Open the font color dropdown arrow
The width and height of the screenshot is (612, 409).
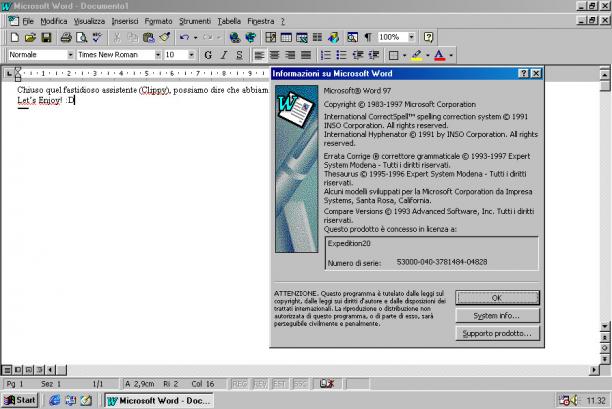coord(451,55)
